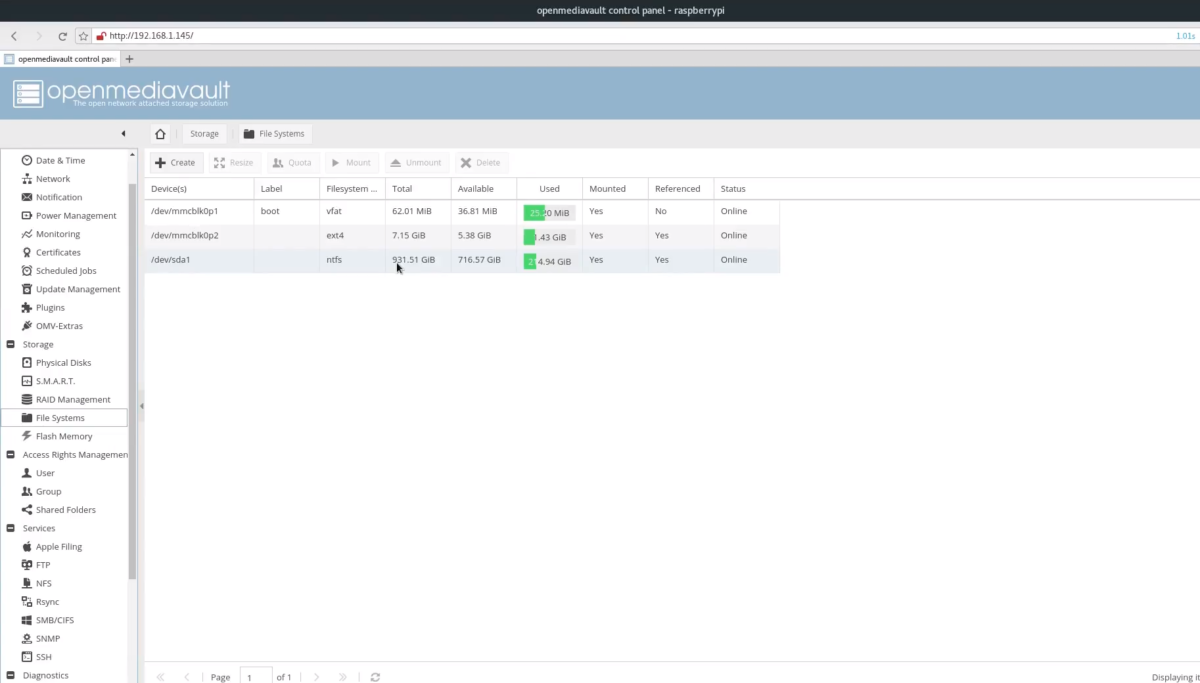Click the Unmount toolbar button

pyautogui.click(x=416, y=162)
